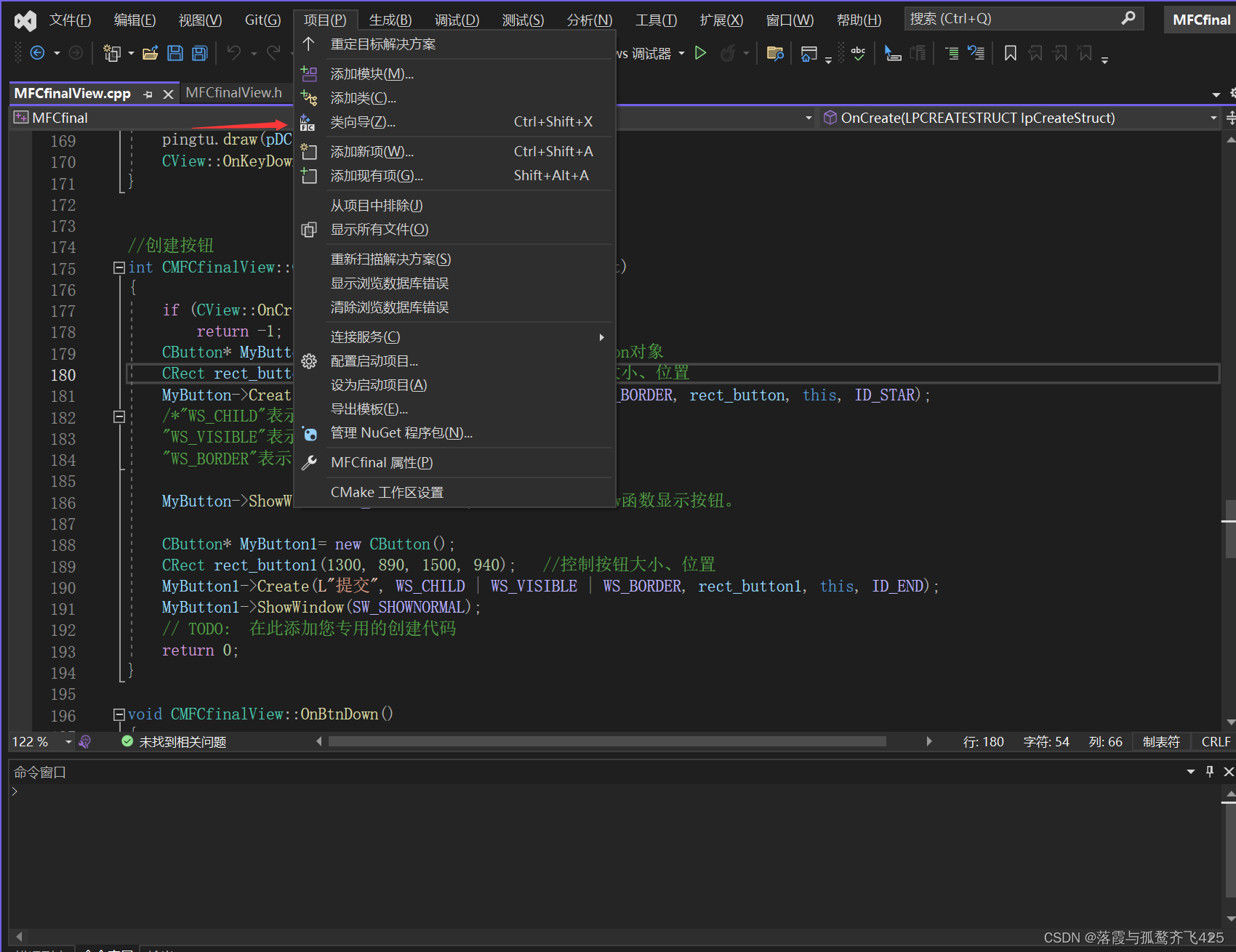Click the abc spell check icon

858,53
